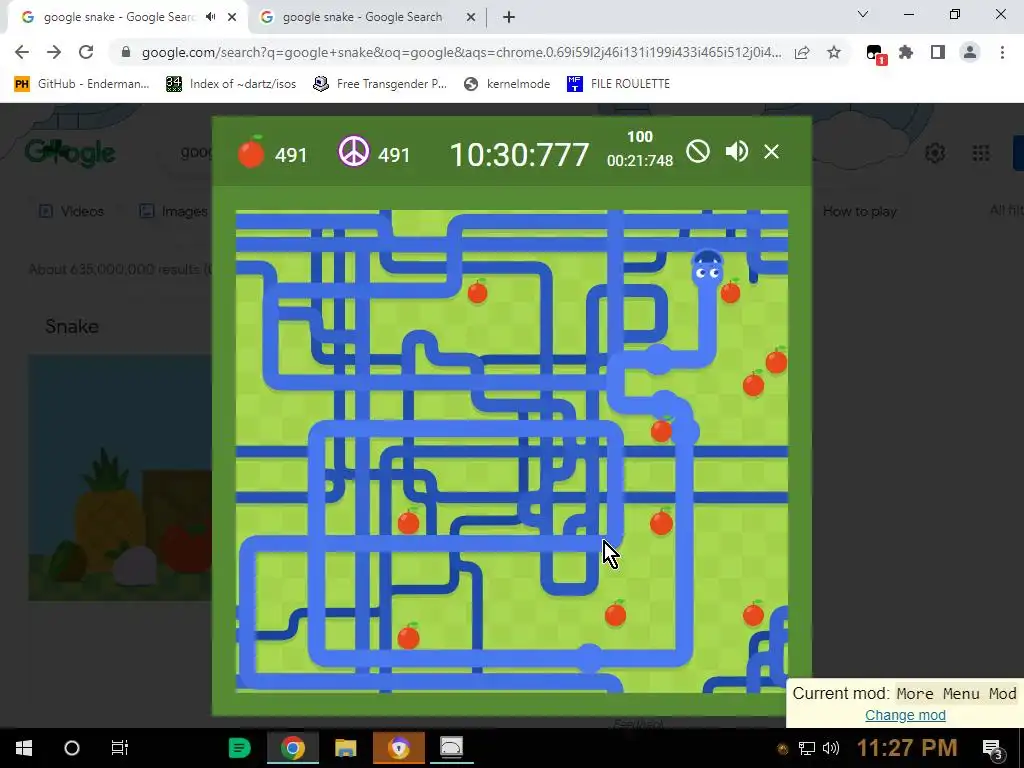Go forward in browser history
The height and width of the screenshot is (768, 1024).
54,52
